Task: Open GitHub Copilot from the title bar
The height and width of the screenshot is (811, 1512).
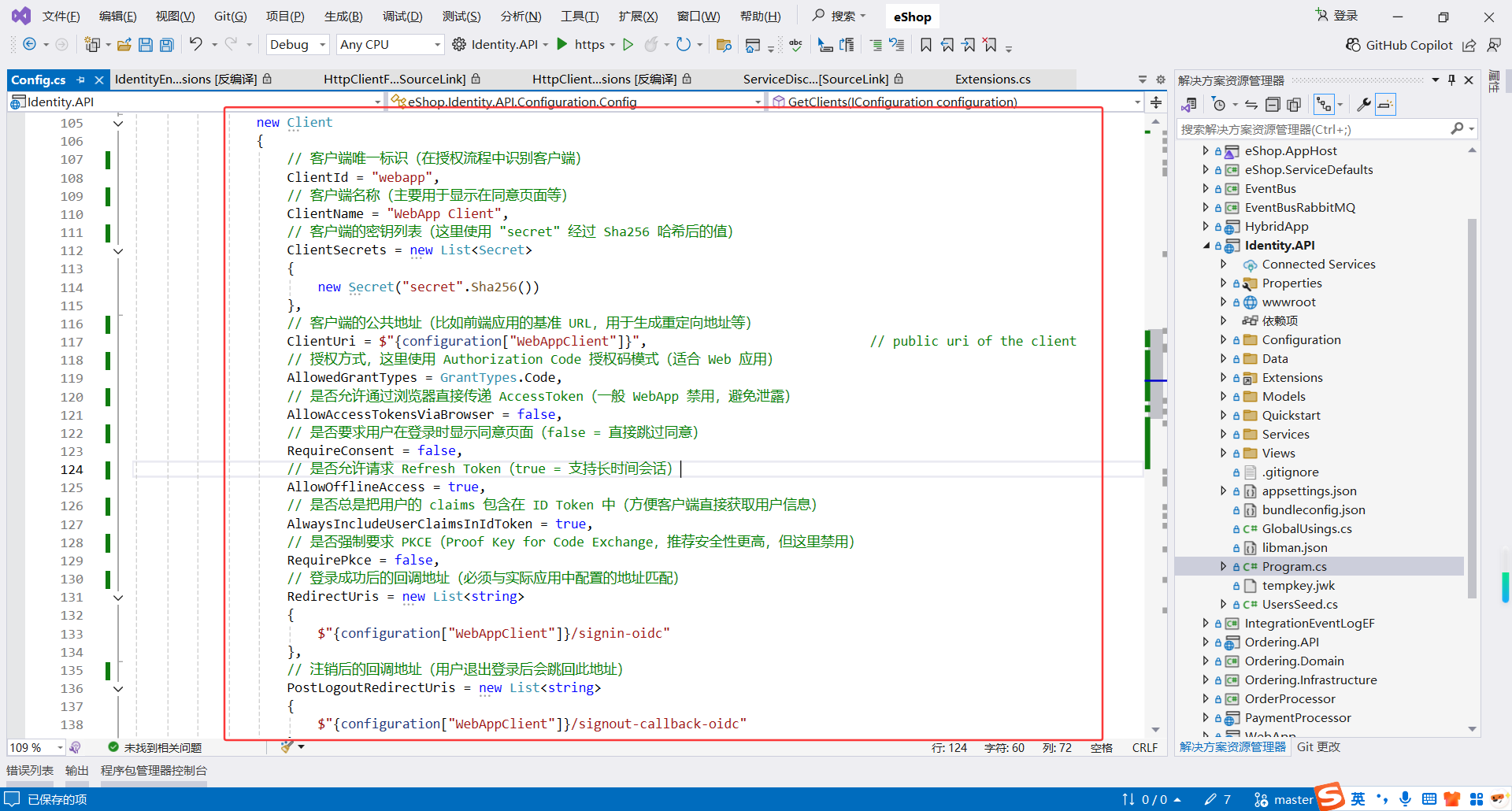Action: point(1399,45)
